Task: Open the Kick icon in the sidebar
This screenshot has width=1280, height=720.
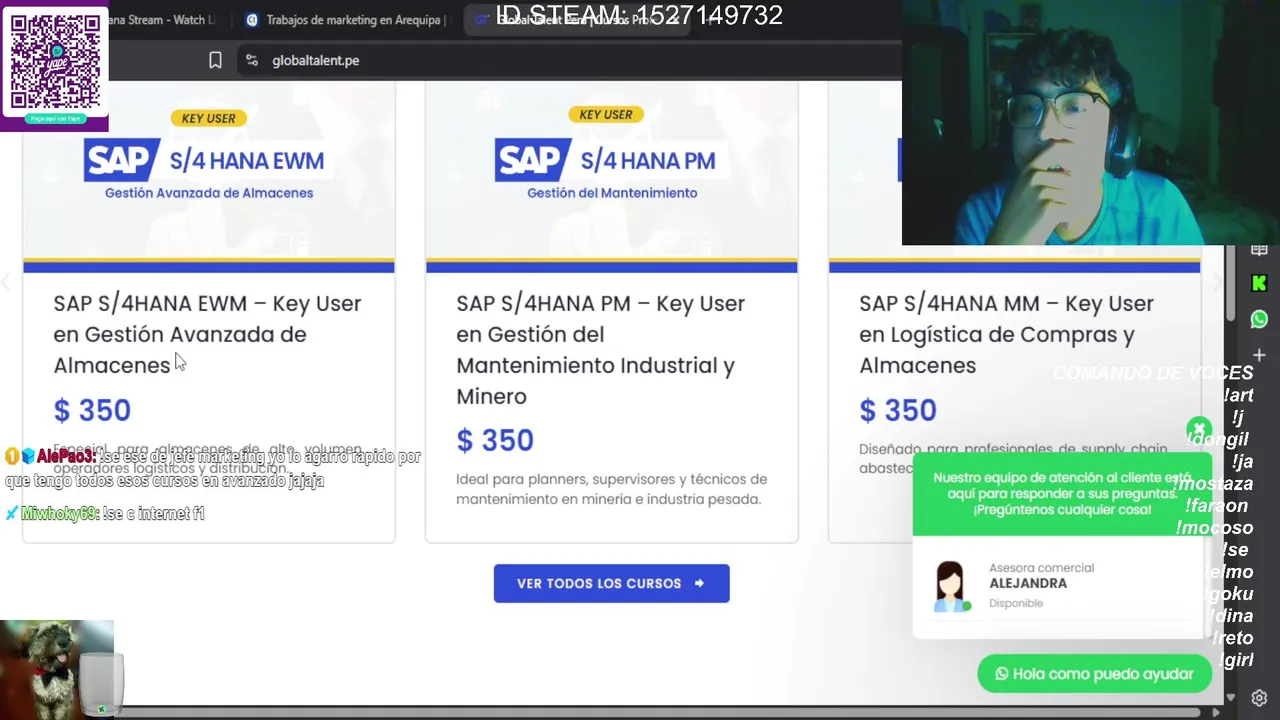Action: [x=1259, y=284]
